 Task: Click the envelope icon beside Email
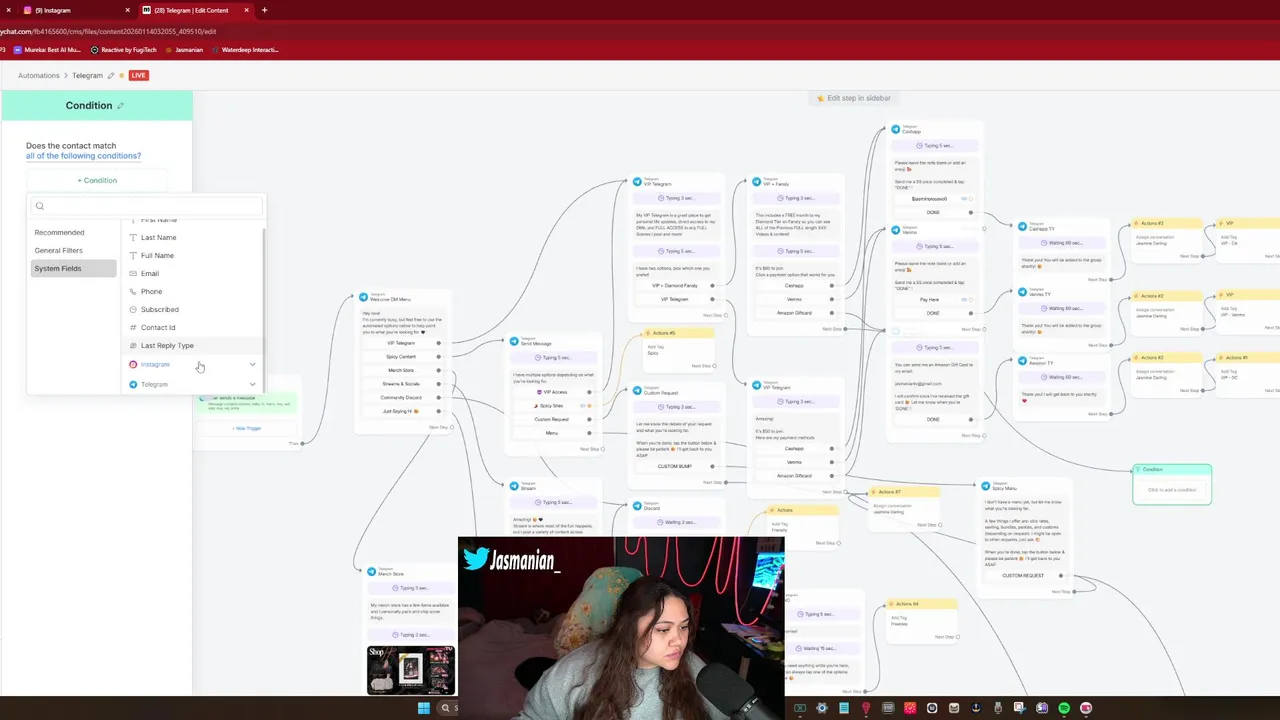(133, 274)
